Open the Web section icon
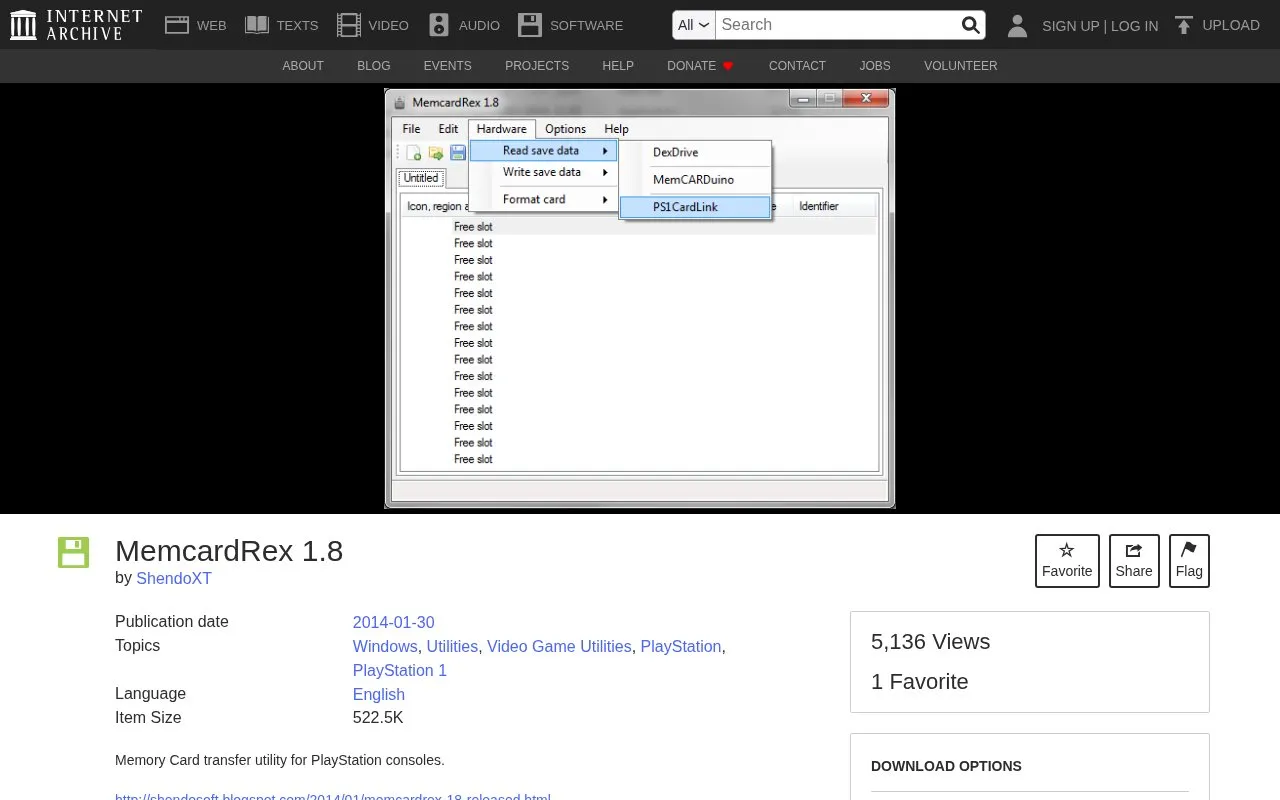Viewport: 1280px width, 800px height. coord(177,25)
